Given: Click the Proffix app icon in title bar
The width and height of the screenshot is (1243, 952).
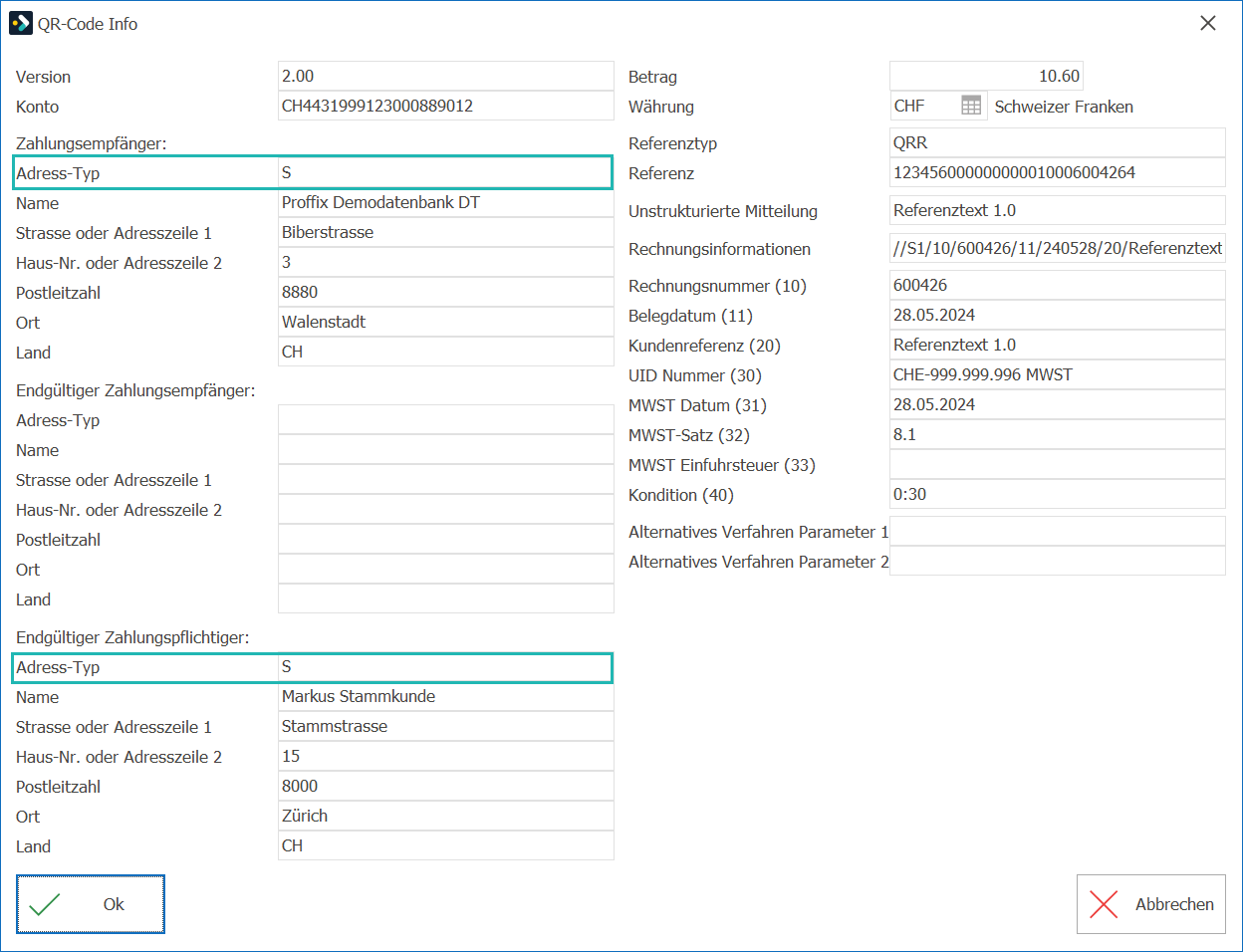Looking at the screenshot, I should 20,23.
